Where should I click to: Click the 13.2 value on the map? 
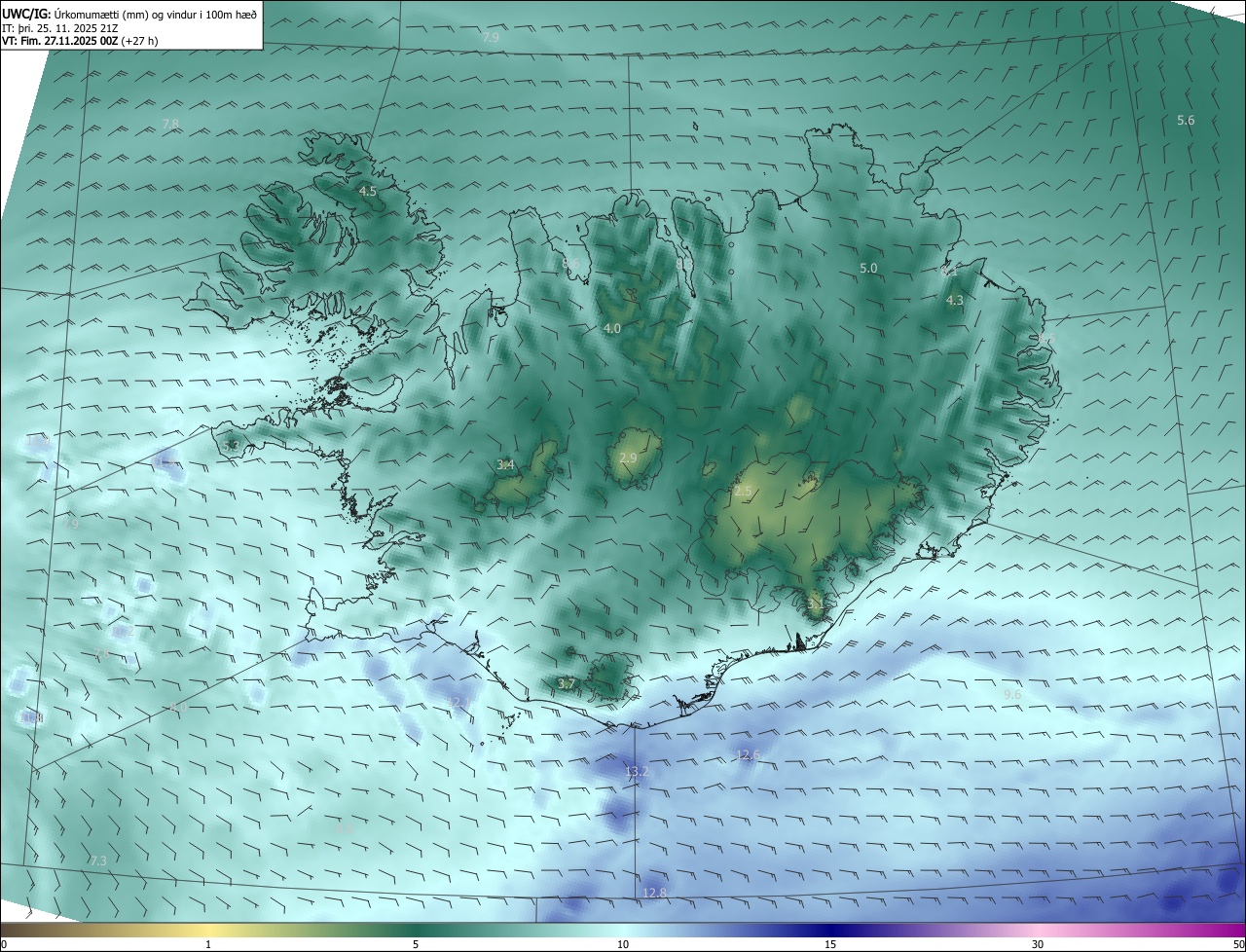pyautogui.click(x=636, y=772)
